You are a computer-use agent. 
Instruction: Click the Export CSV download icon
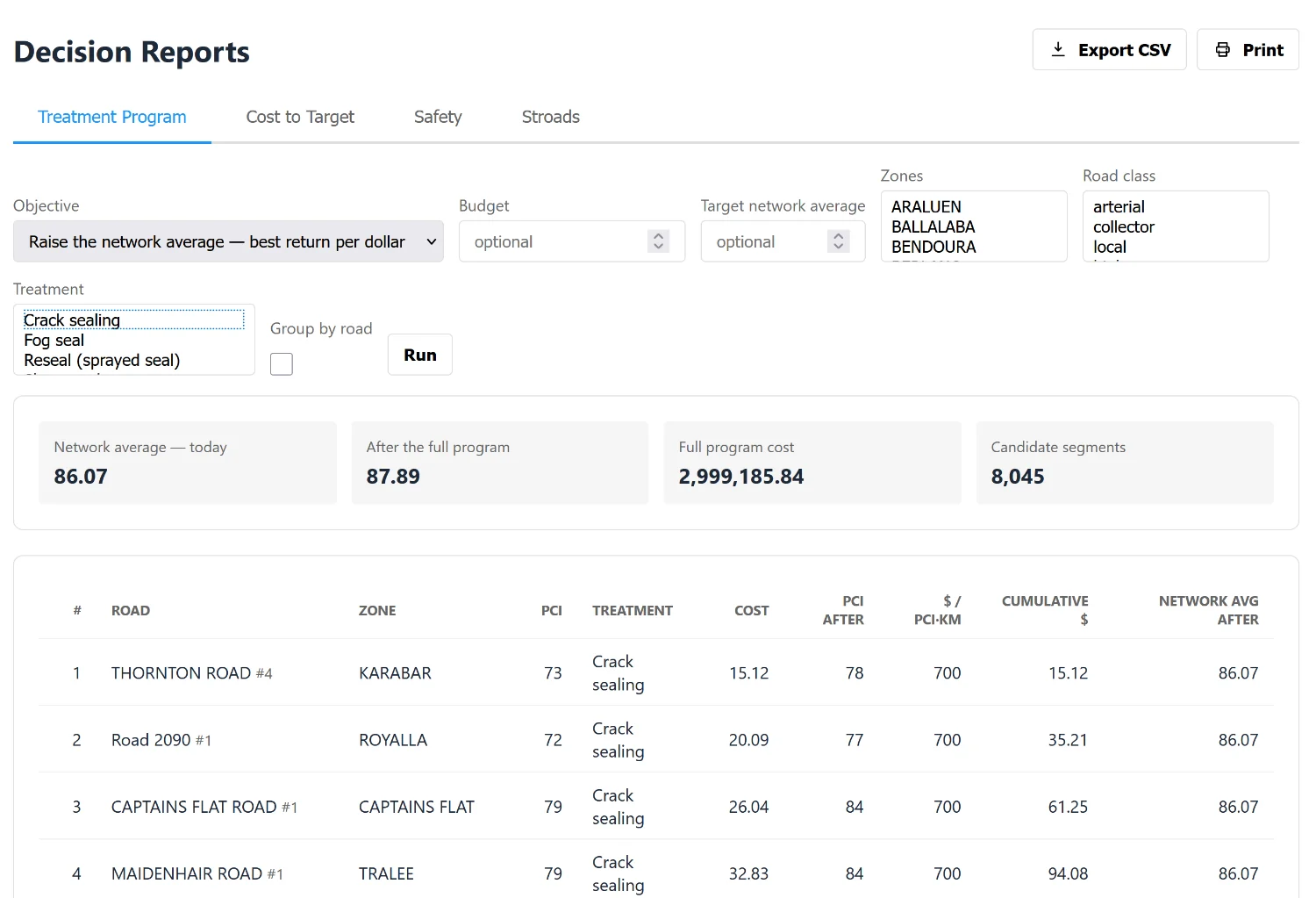(1058, 50)
